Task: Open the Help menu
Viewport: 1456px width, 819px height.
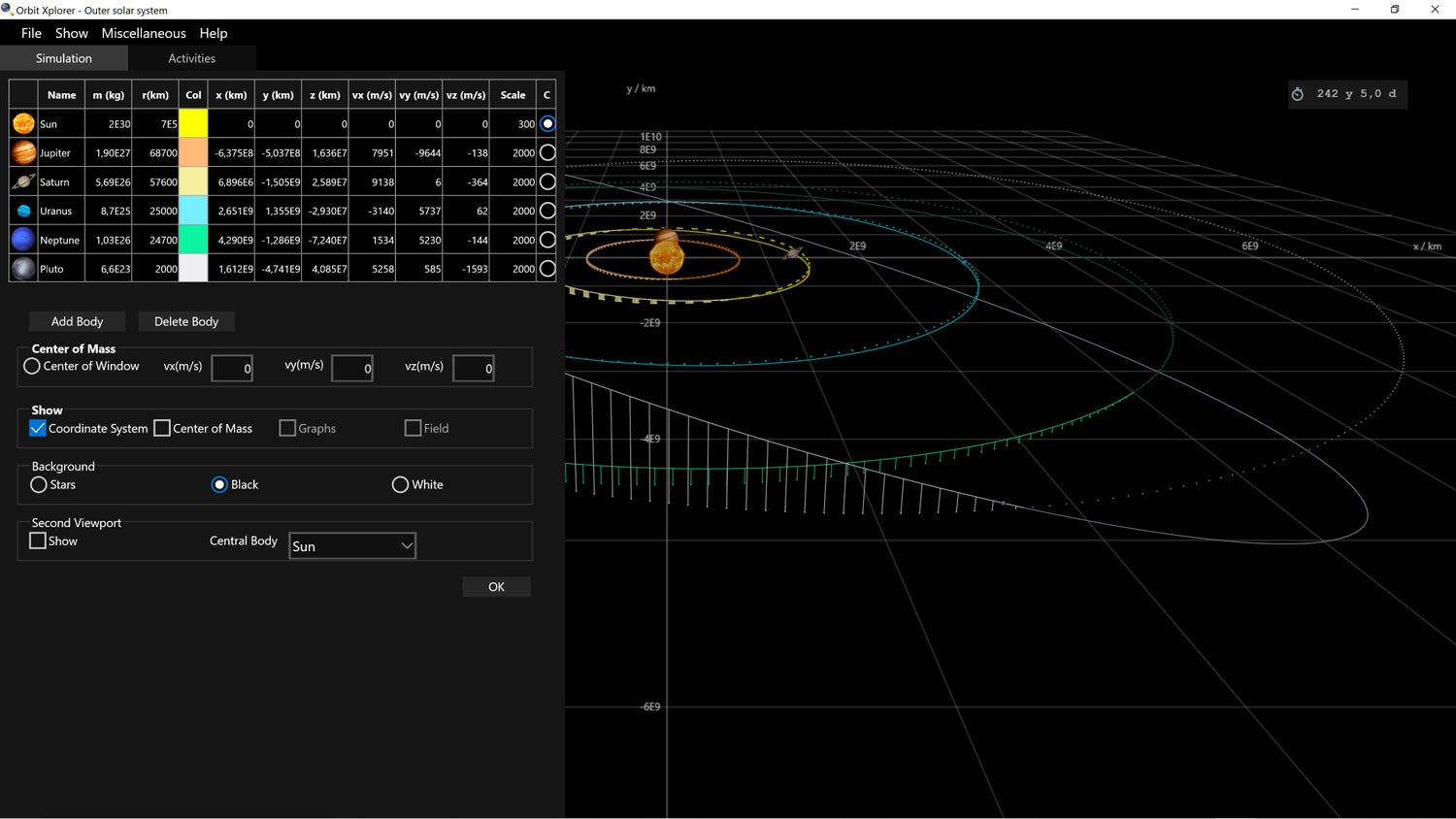Action: pos(214,33)
